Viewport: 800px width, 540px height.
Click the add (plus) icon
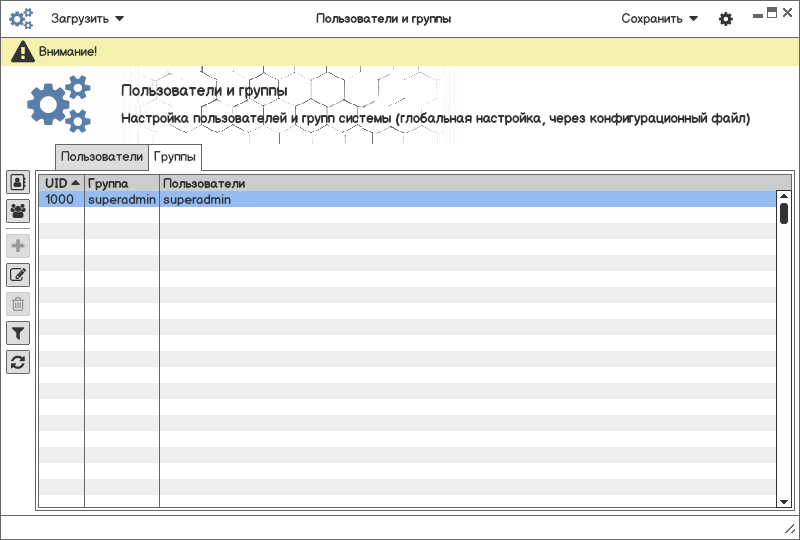(18, 245)
